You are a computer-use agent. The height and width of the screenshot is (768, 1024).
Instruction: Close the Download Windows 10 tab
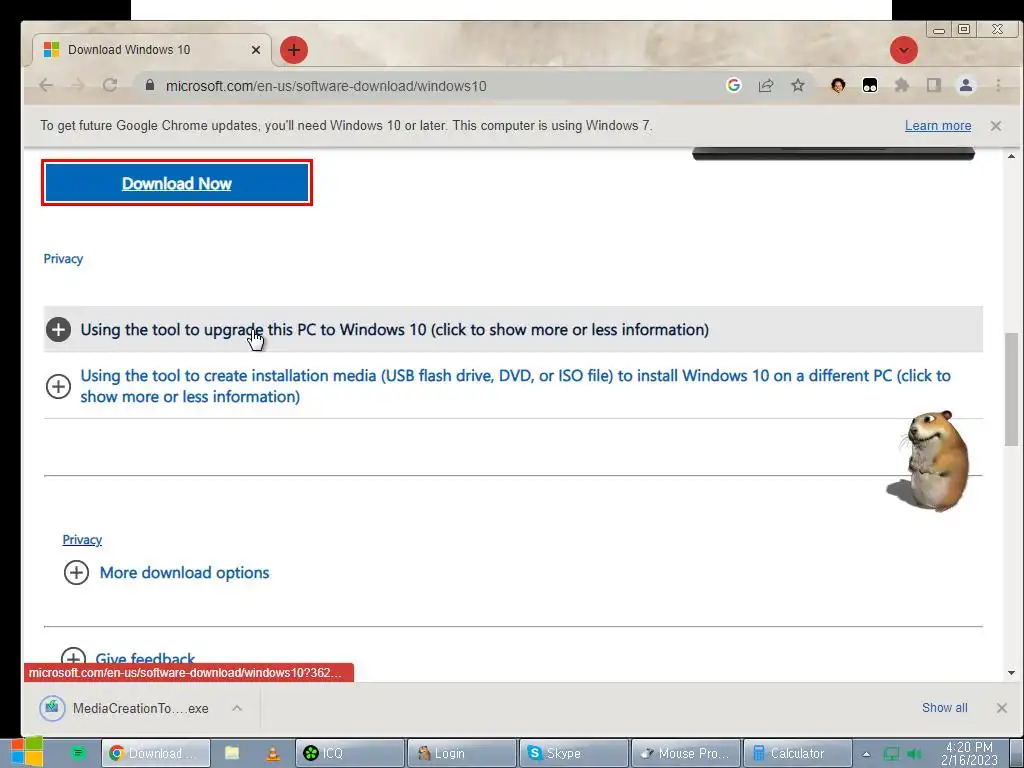click(256, 50)
